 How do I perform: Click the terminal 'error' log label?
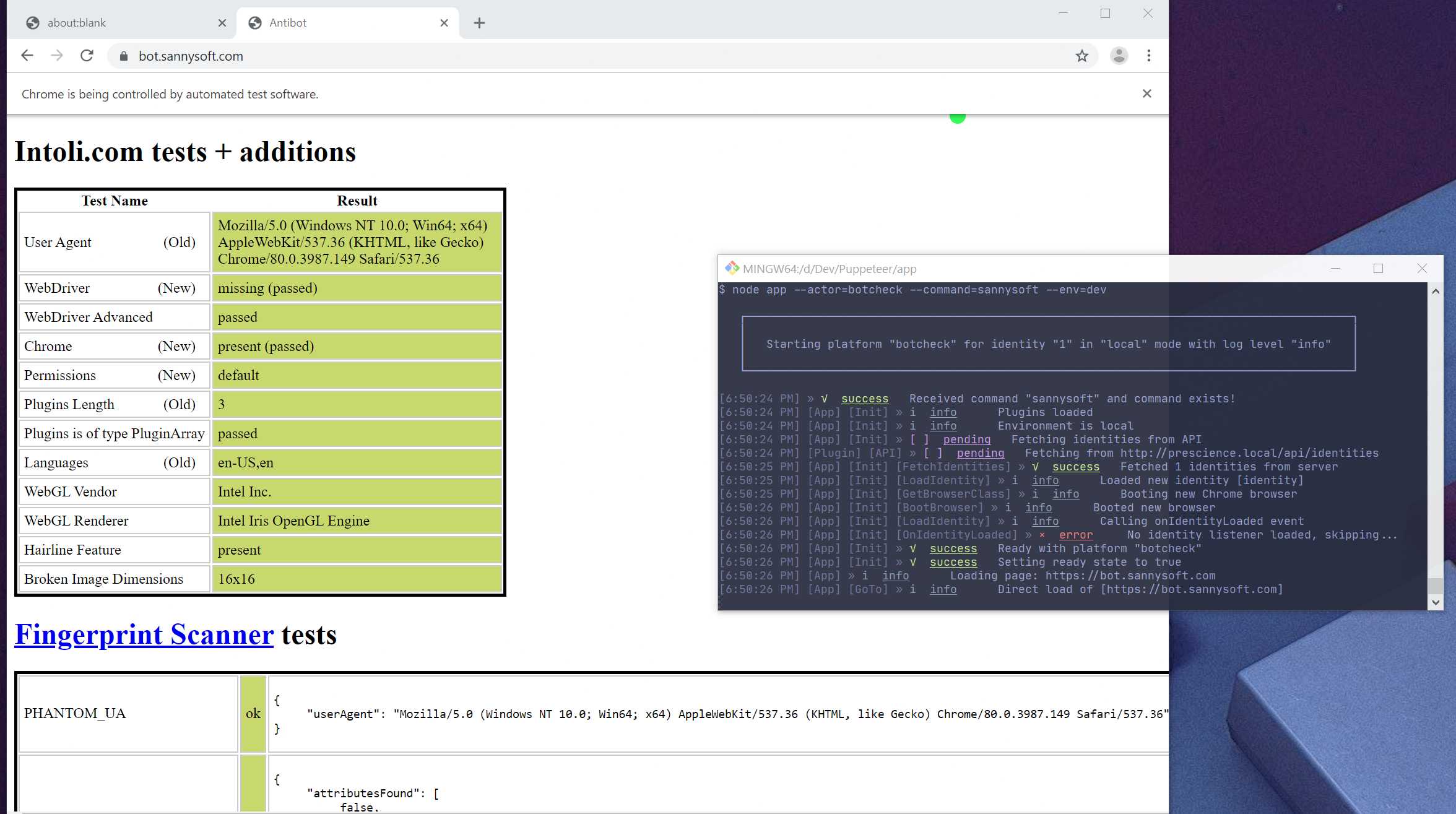1076,535
